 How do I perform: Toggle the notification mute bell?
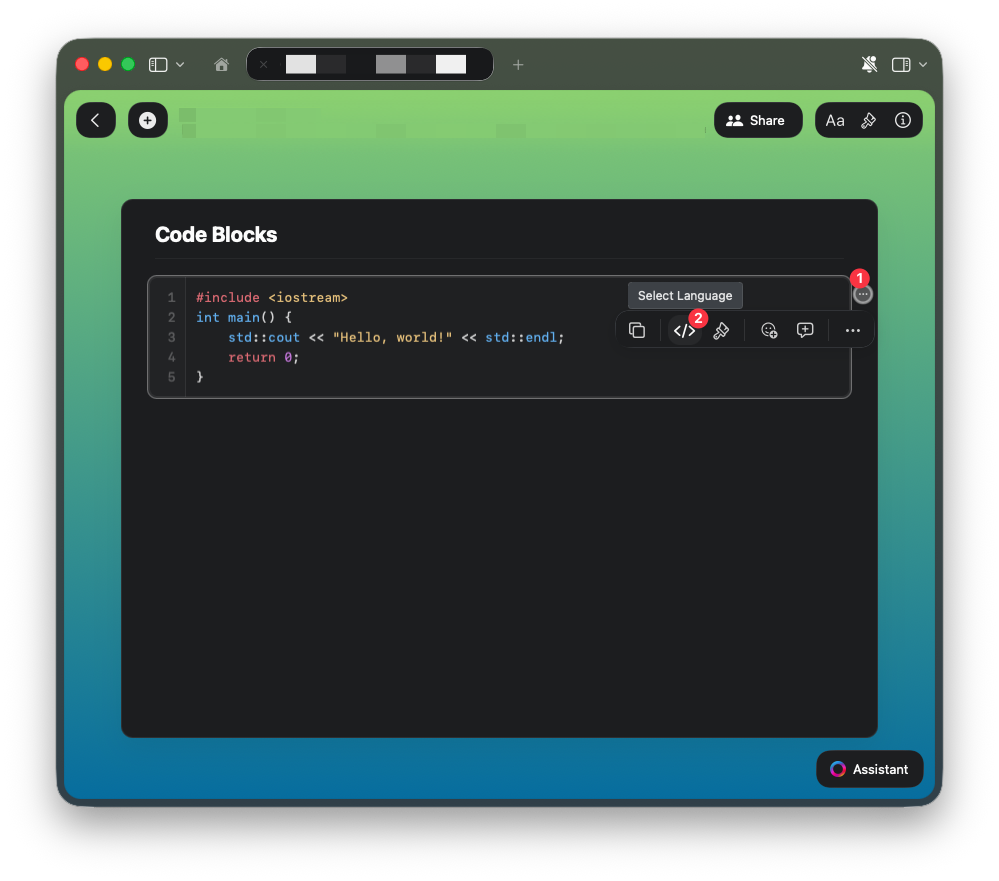pyautogui.click(x=869, y=64)
